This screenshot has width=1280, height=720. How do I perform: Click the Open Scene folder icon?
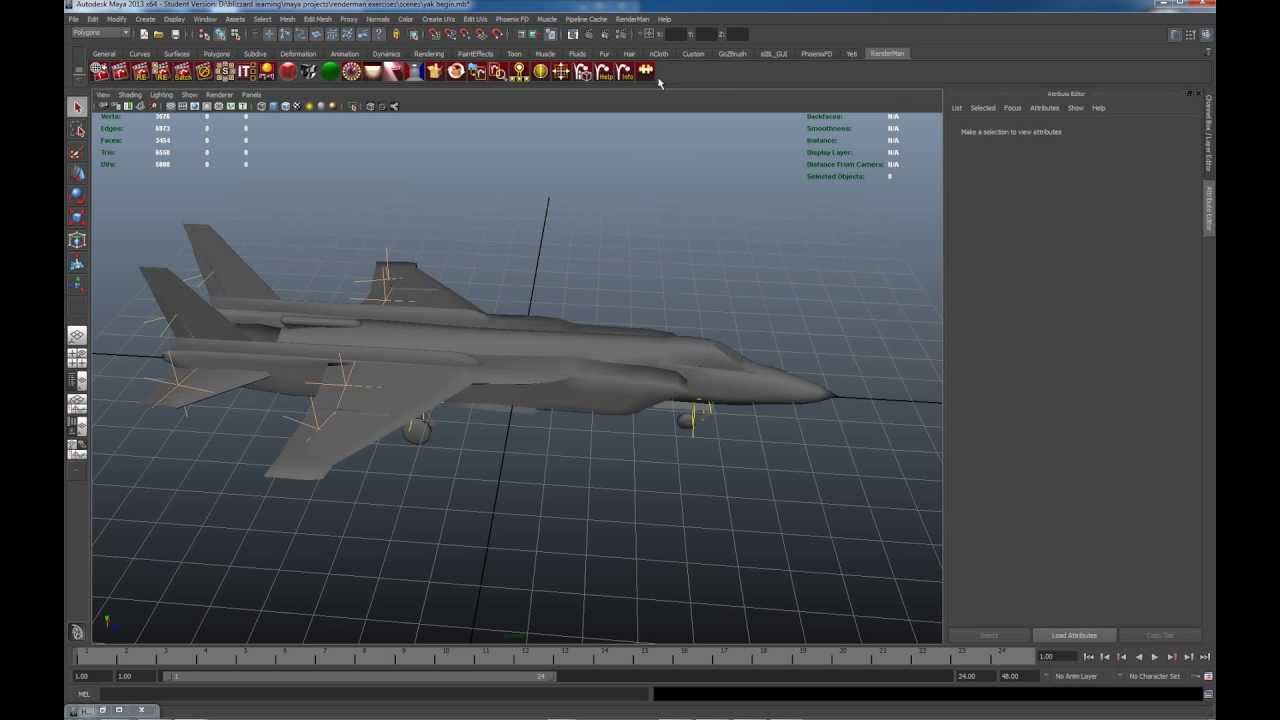coord(158,34)
